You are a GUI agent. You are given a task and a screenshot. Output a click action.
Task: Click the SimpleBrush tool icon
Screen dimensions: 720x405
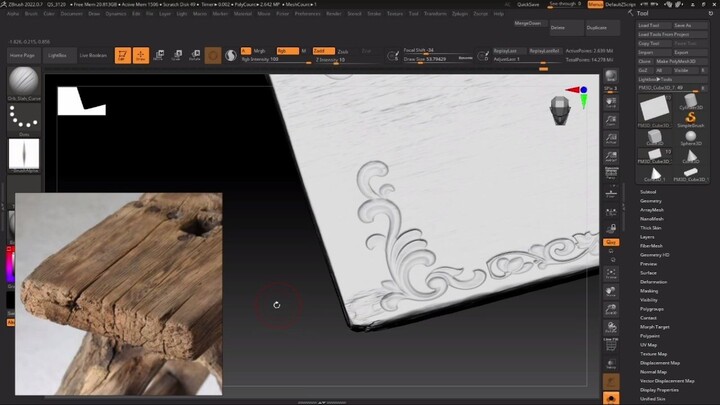[690, 119]
